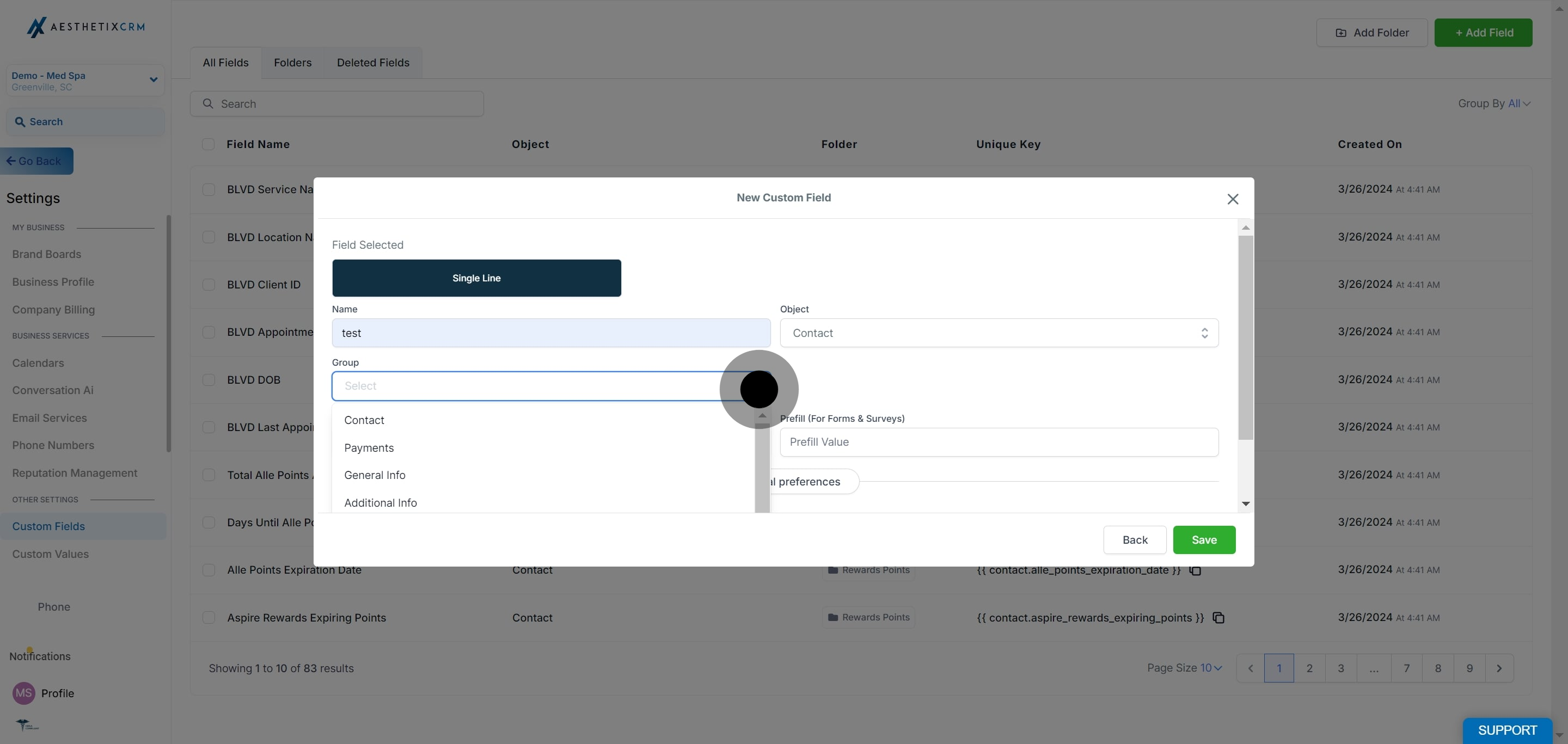
Task: Close the New Custom Field dialog
Action: point(1233,199)
